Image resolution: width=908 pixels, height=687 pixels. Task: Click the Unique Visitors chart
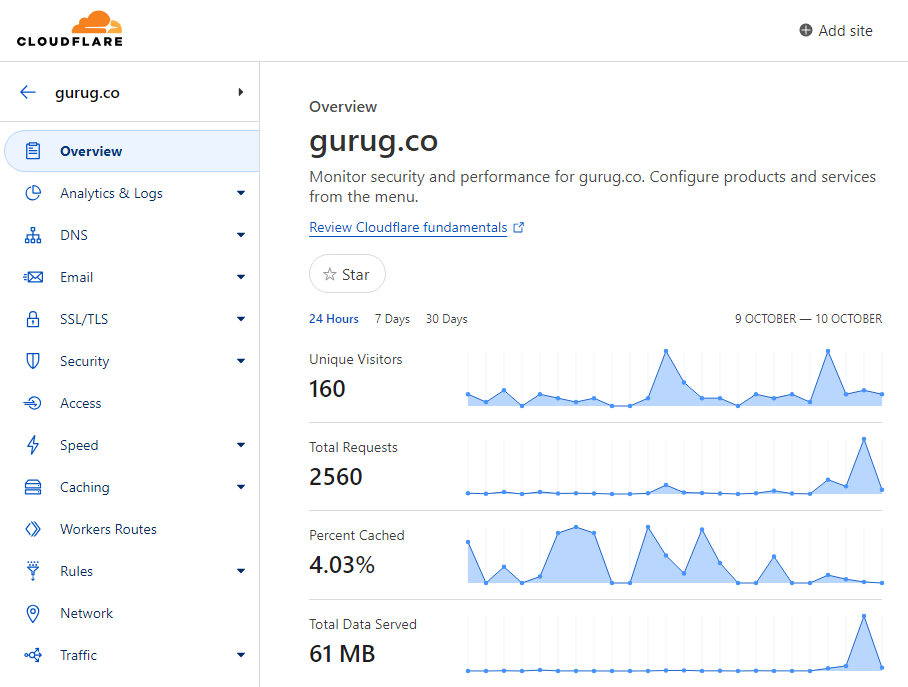click(x=675, y=378)
